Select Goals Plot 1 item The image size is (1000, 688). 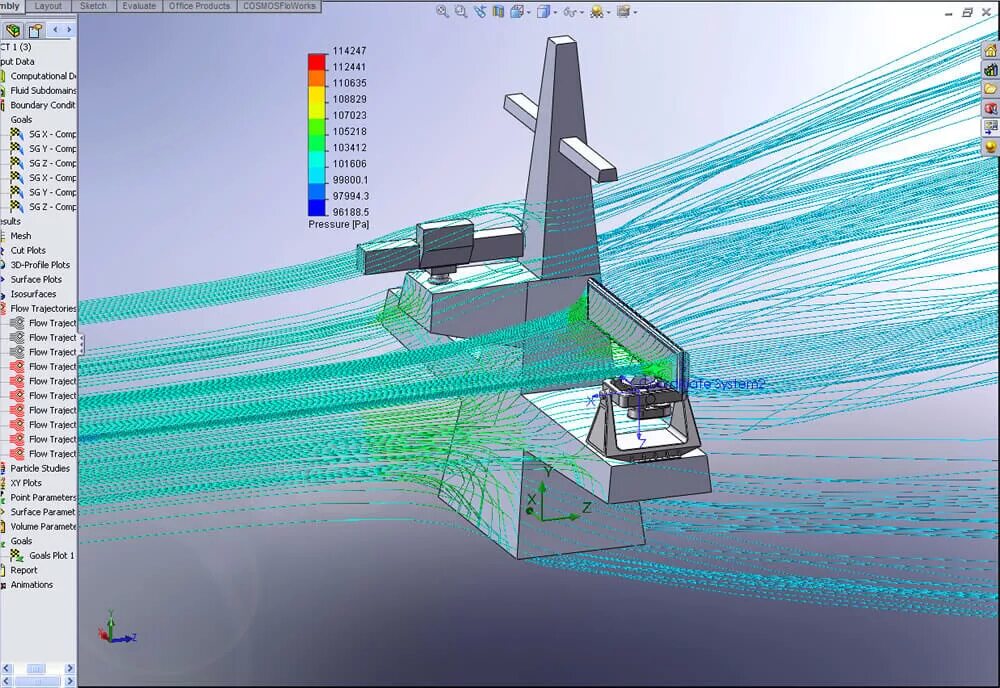[43, 555]
